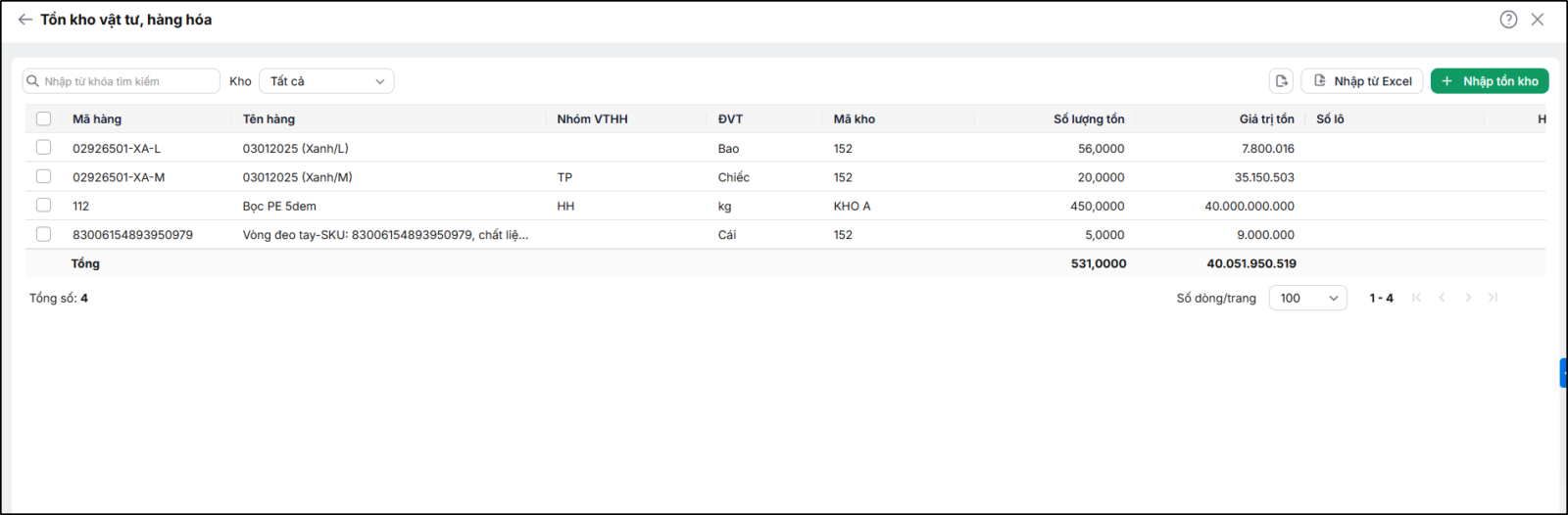Sort by 'Số lượng tồn' column header
Viewport: 1568px width, 515px height.
point(1089,118)
